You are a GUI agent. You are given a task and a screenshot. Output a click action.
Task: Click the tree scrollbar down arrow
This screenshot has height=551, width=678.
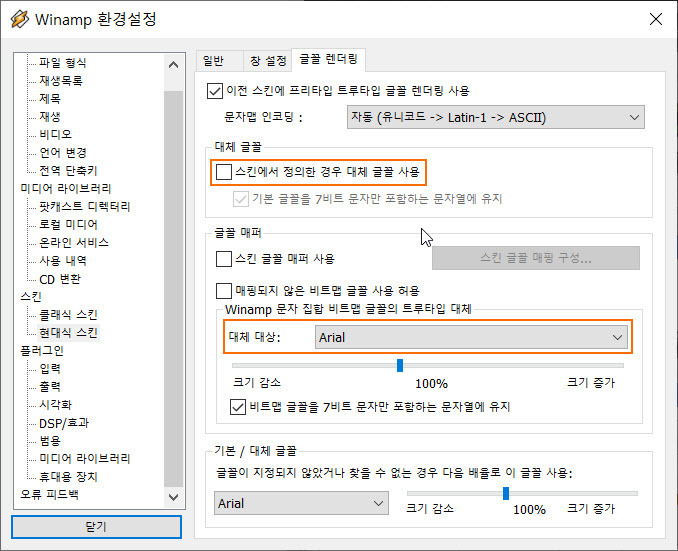point(173,497)
